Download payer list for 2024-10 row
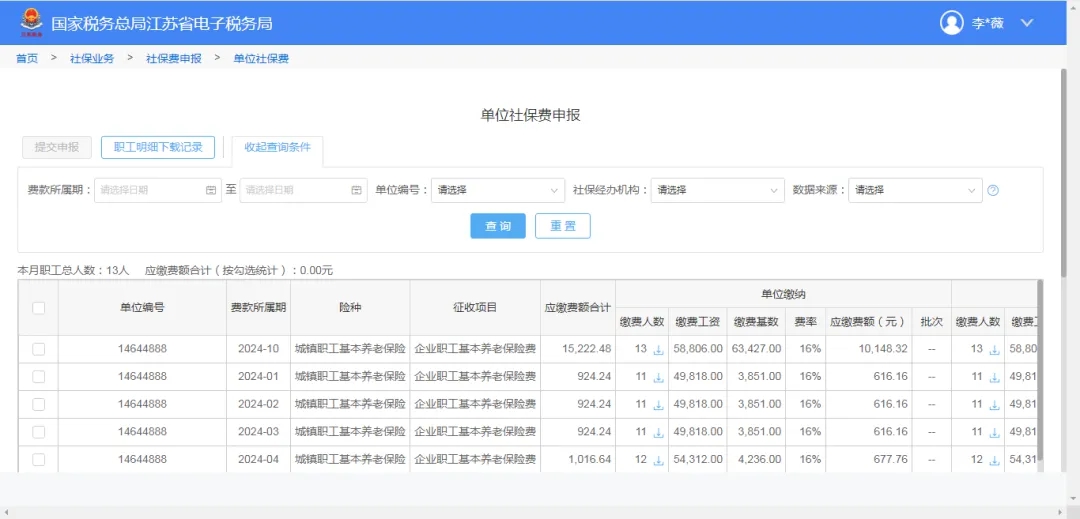The height and width of the screenshot is (519, 1080). (658, 350)
